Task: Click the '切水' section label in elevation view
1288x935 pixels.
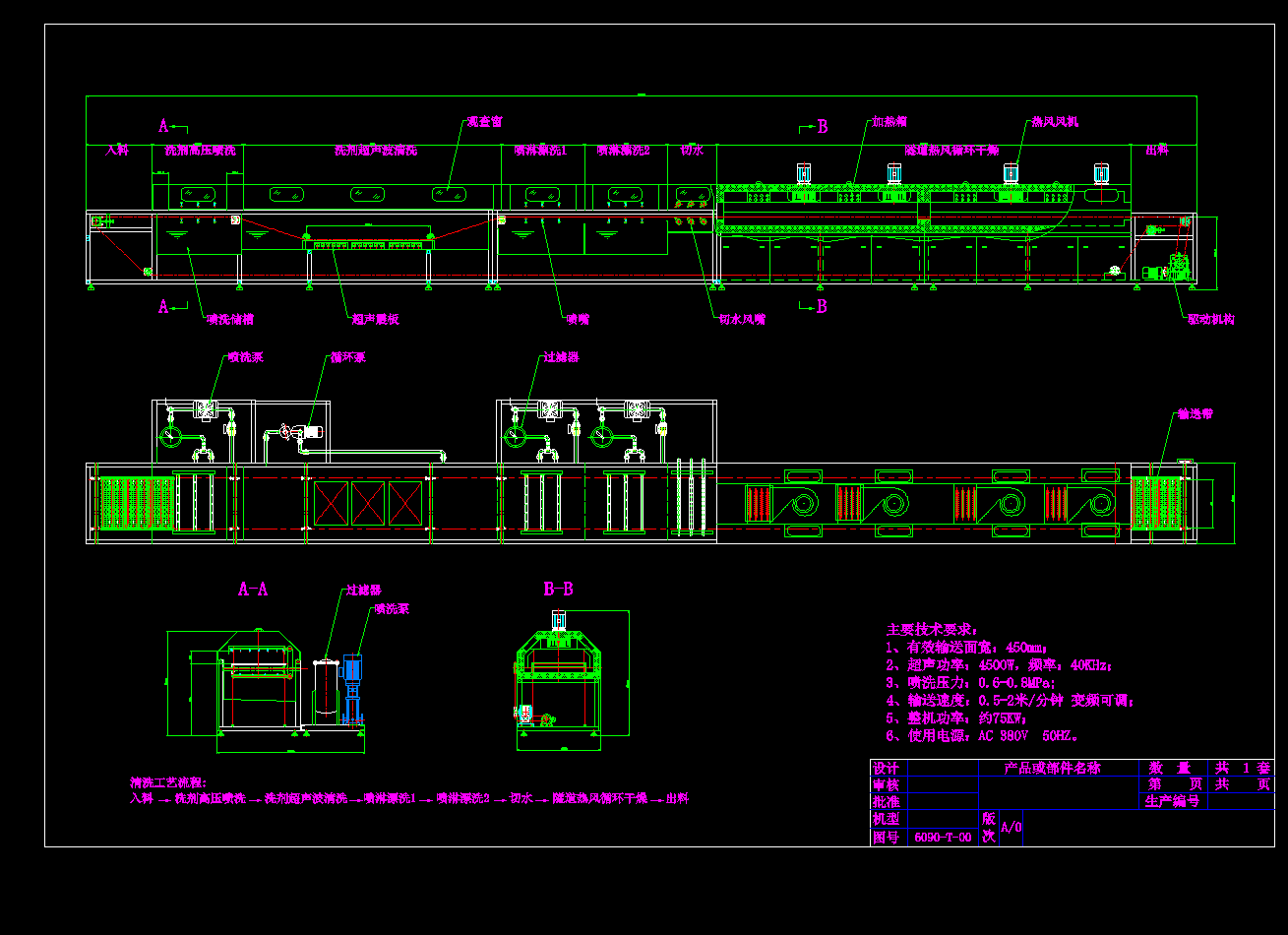Action: 692,151
